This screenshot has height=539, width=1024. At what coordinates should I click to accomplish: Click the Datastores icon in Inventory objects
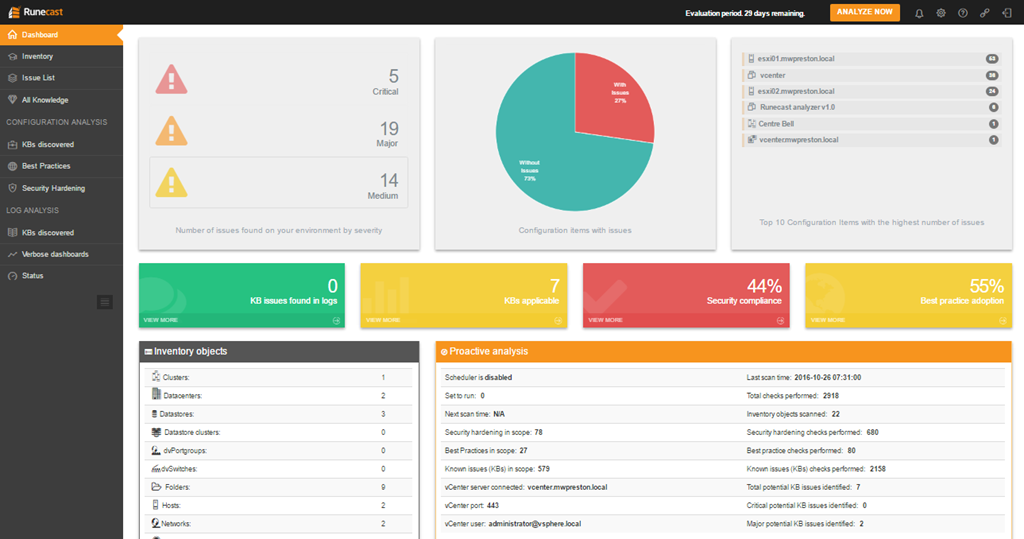[155, 414]
